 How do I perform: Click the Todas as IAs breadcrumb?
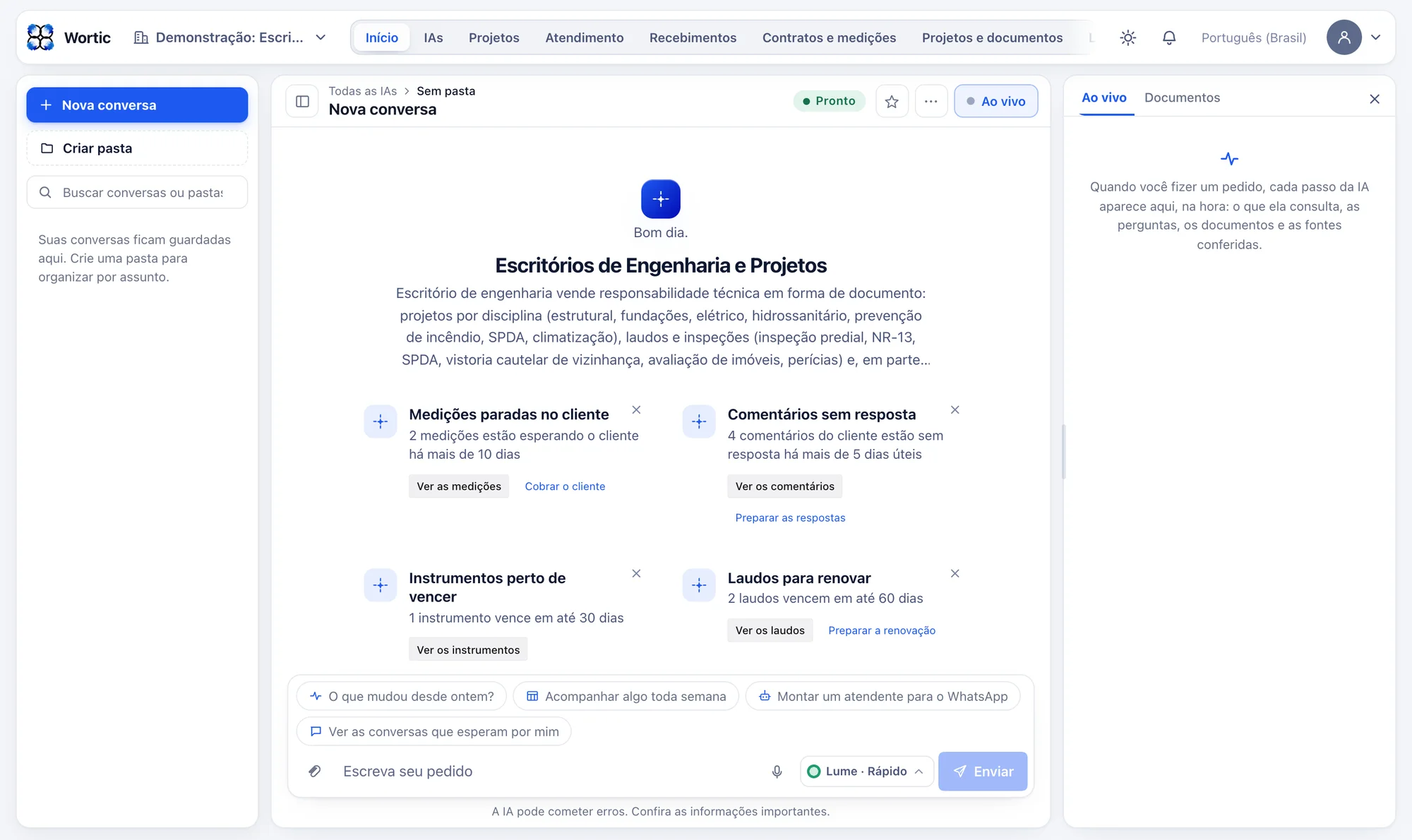[363, 91]
